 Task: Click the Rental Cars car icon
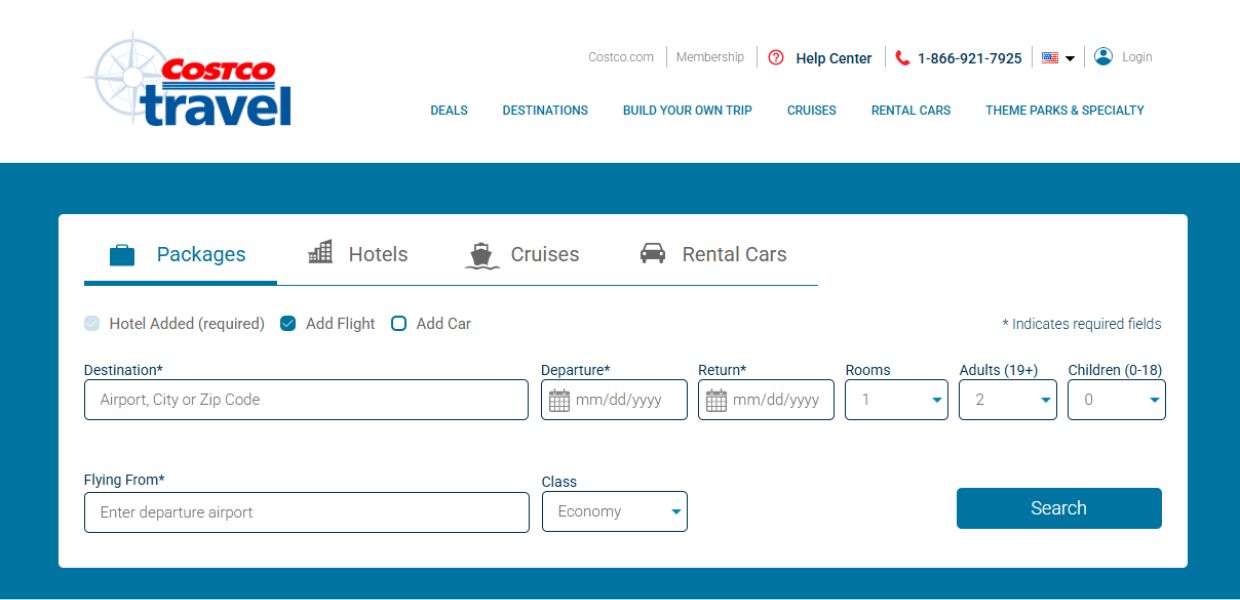pyautogui.click(x=653, y=254)
